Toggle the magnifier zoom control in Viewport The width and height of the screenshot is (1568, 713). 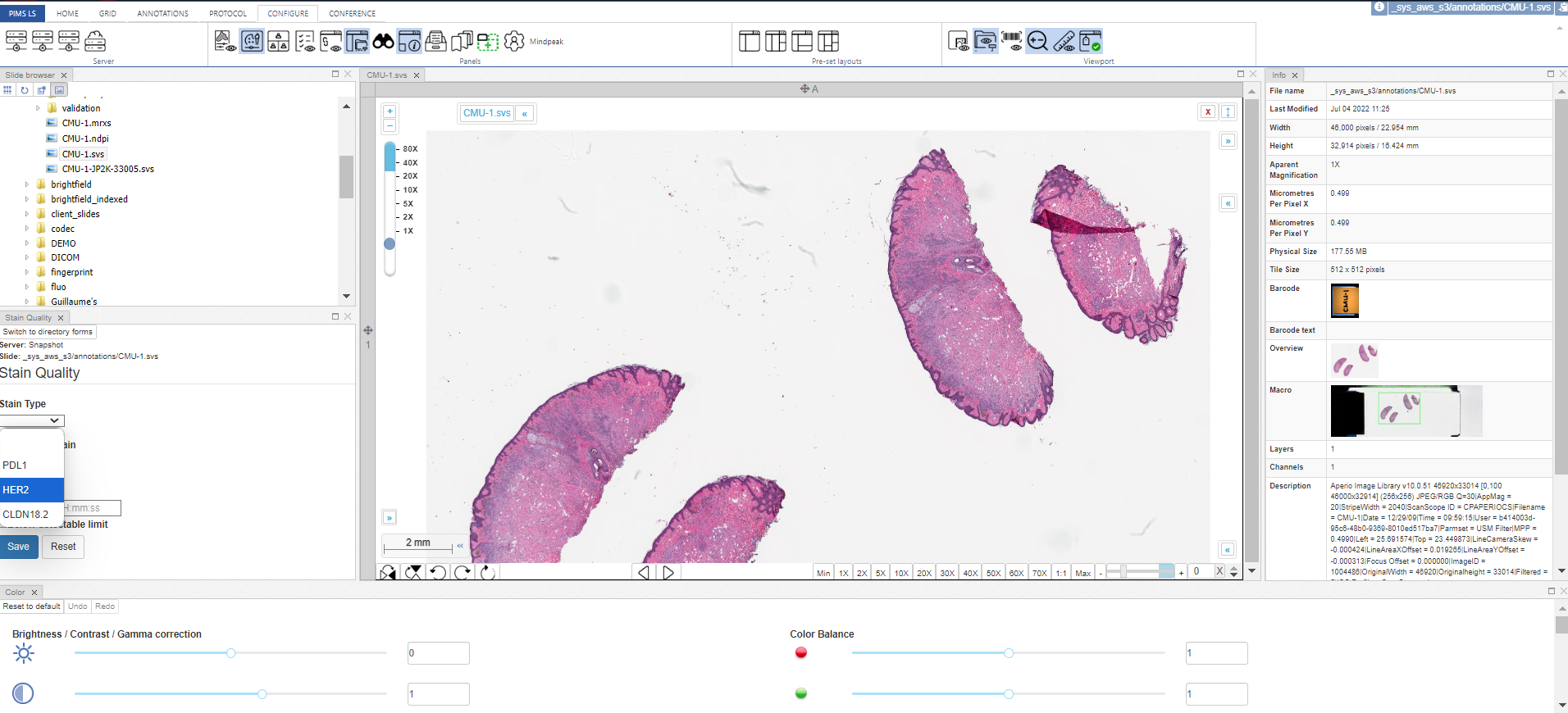1037,41
